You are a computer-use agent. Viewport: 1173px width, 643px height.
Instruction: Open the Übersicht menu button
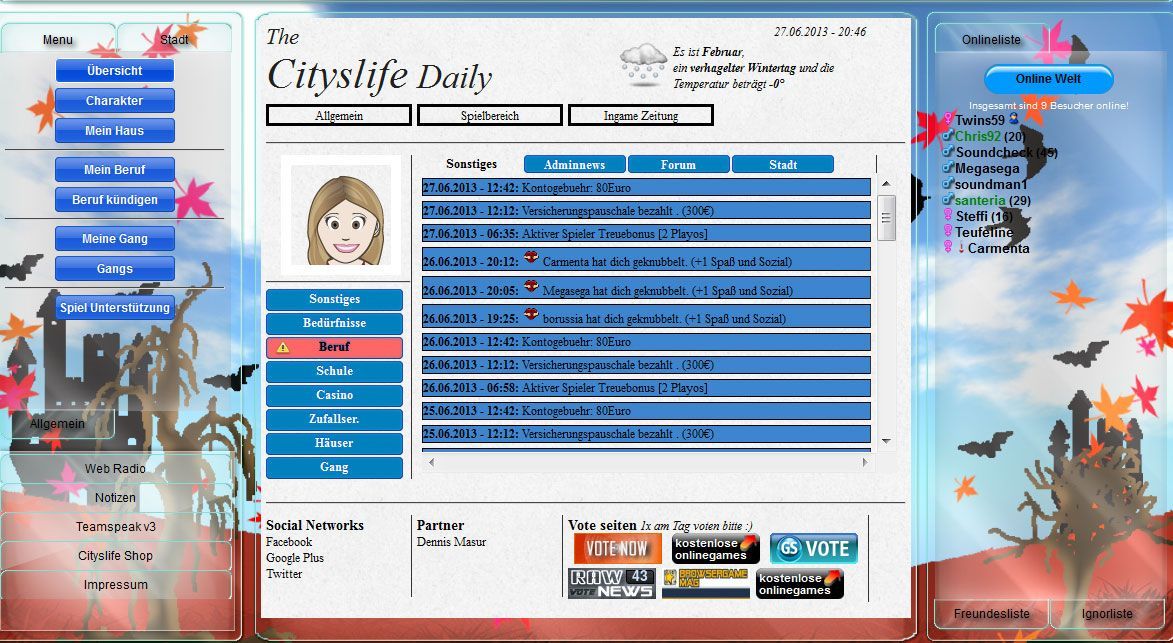[x=114, y=71]
